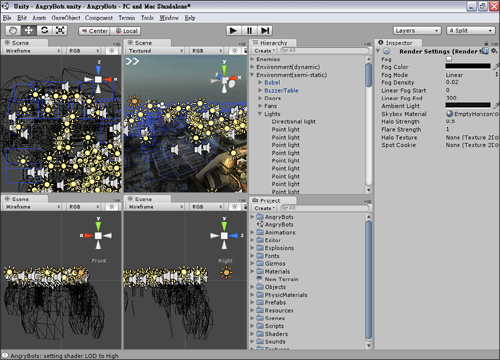Open the Fog Color swatch

point(468,66)
